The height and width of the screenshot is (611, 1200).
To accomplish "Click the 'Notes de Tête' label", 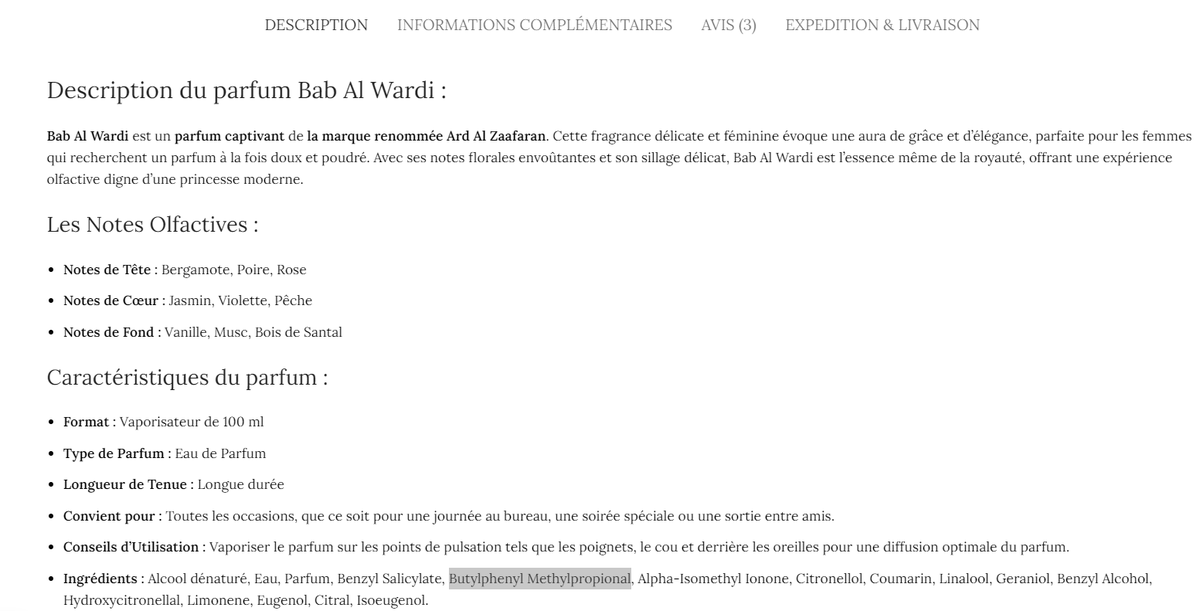I will click(x=106, y=270).
